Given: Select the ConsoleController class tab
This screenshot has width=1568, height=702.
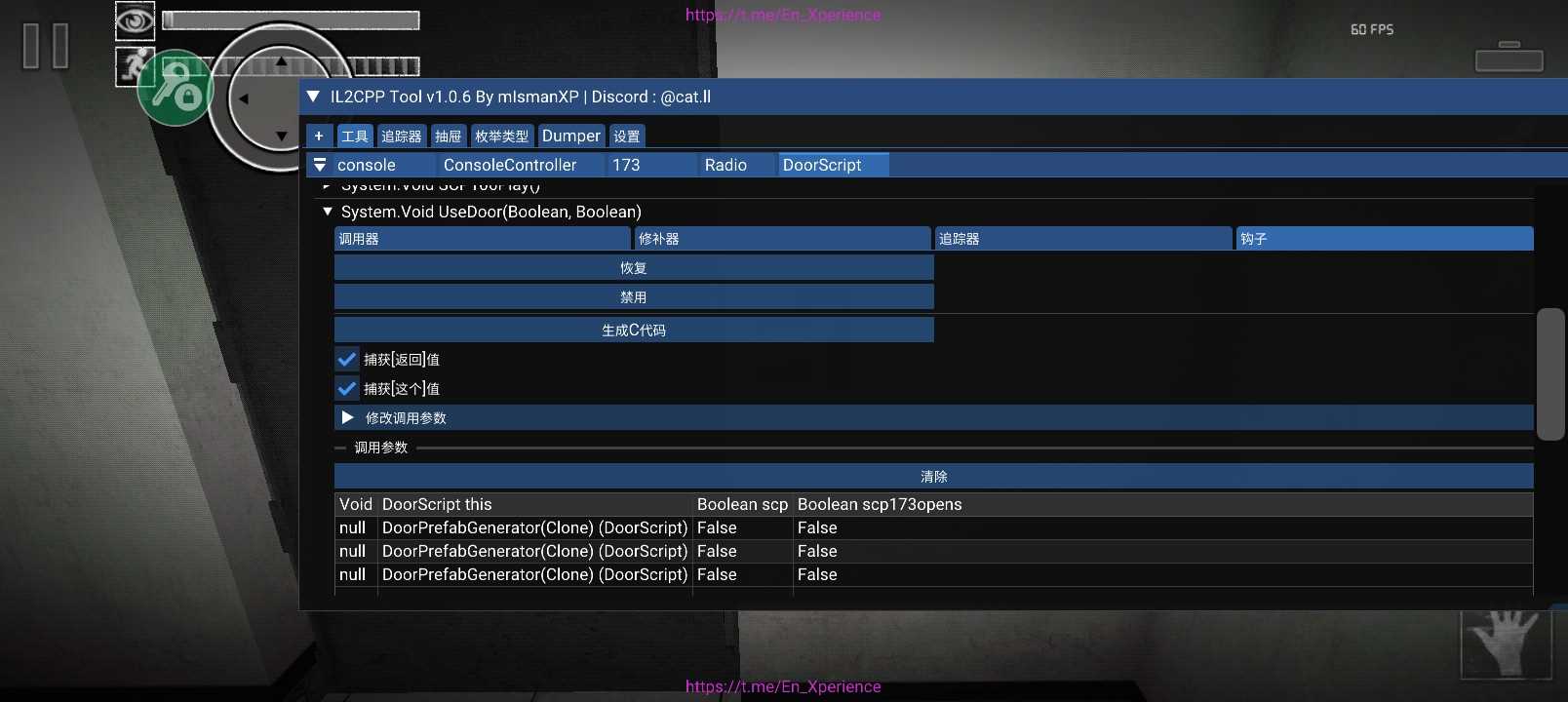Looking at the screenshot, I should 509,165.
